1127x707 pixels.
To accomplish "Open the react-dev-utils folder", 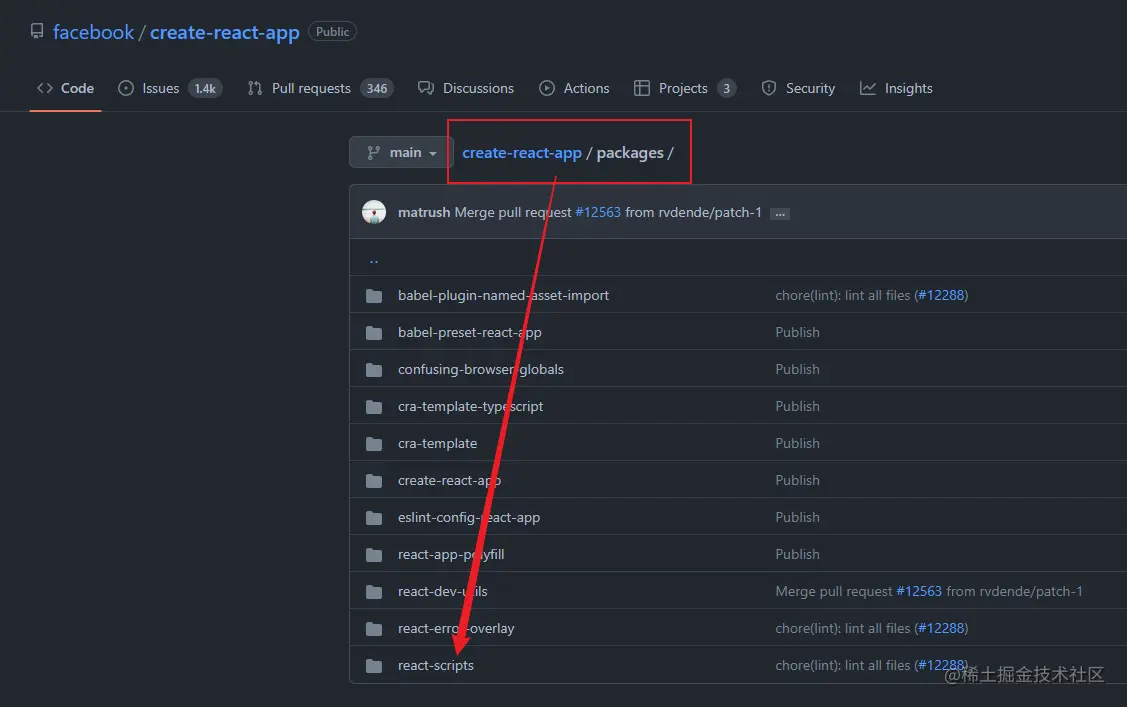I will click(x=442, y=591).
